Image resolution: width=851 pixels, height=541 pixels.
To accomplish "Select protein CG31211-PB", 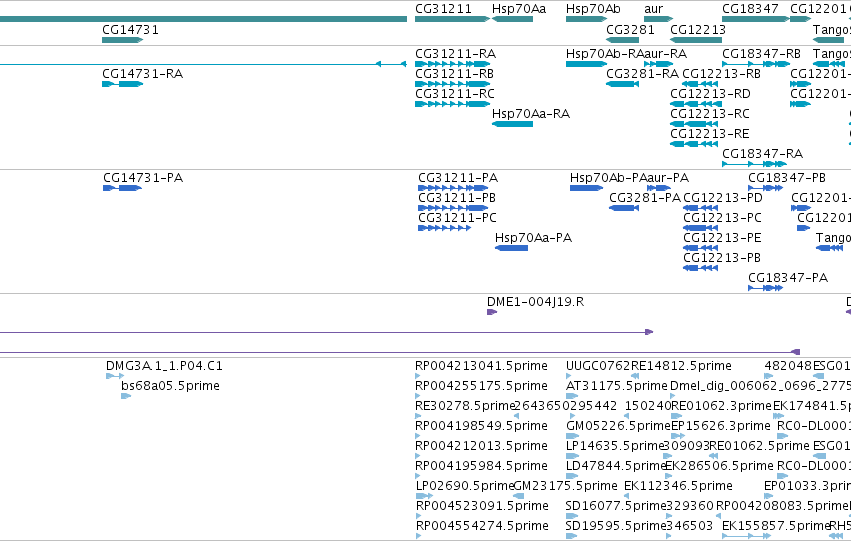I will click(453, 208).
